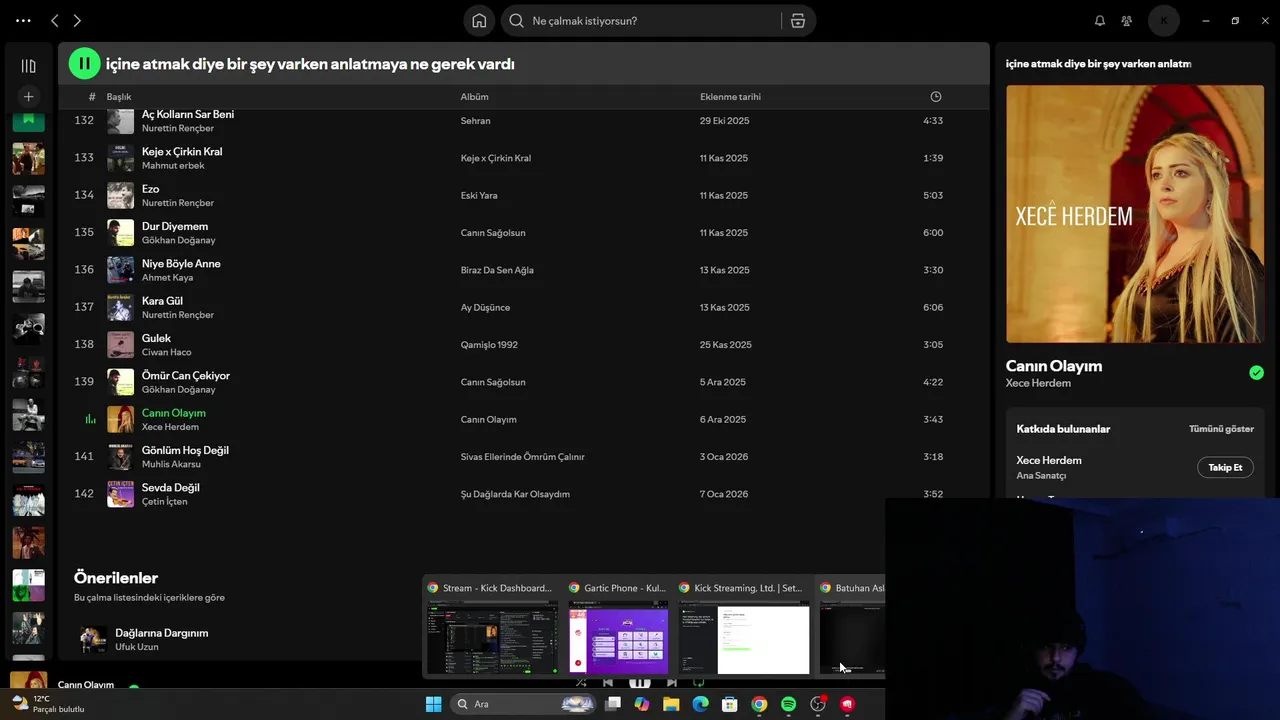1280x720 pixels.
Task: Toggle the Your Library sidebar icon
Action: [x=28, y=66]
